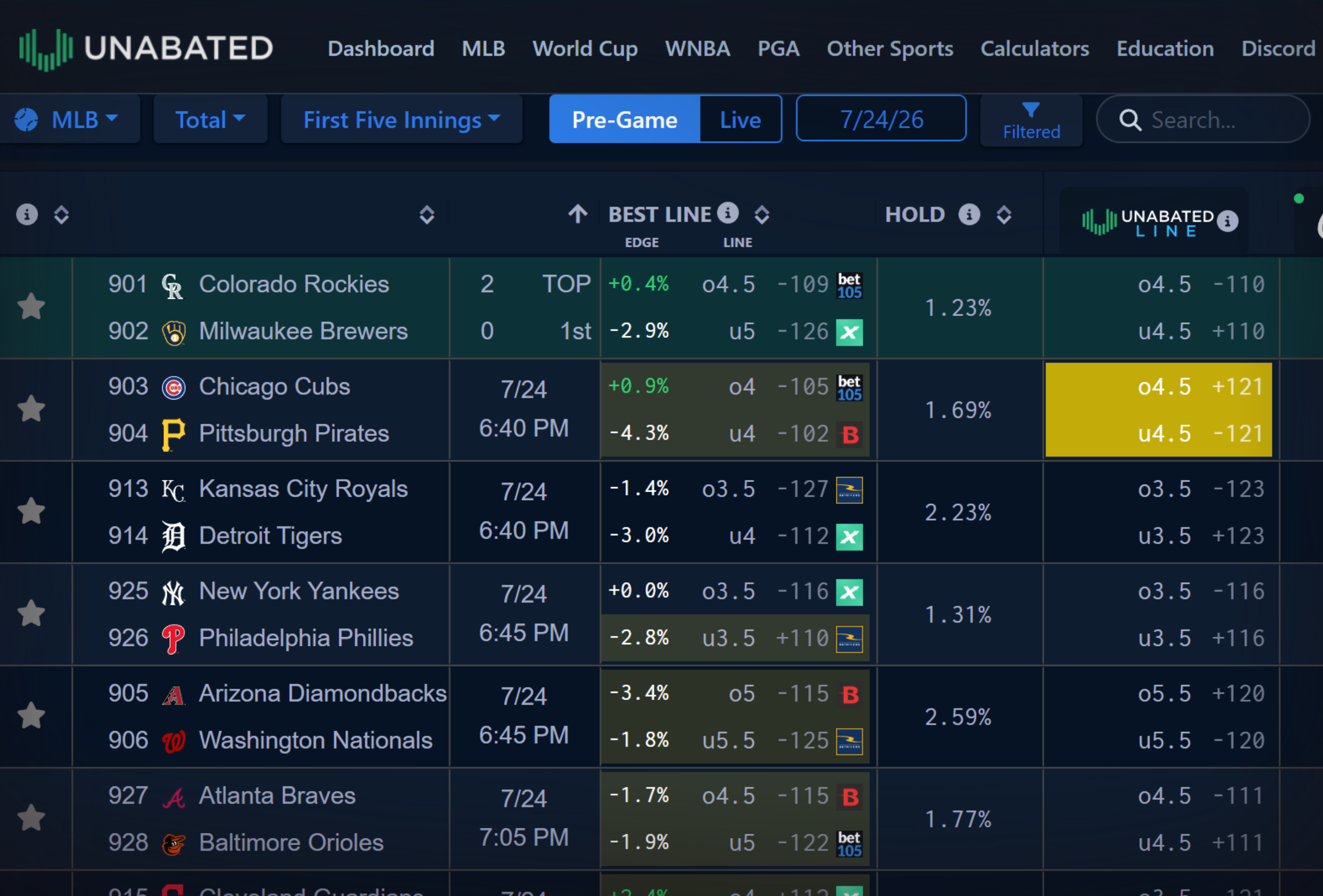Favorite the Rockies vs Brewers game star
Image resolution: width=1323 pixels, height=896 pixels.
(x=32, y=307)
